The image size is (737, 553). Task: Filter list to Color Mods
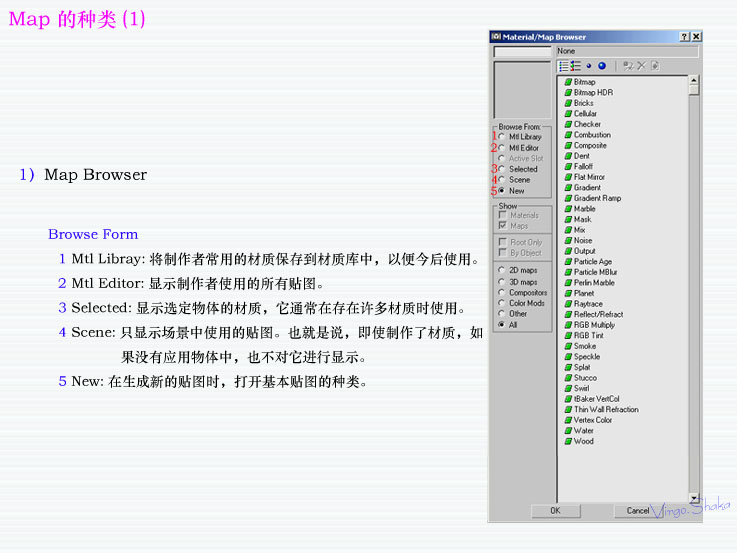pos(502,303)
